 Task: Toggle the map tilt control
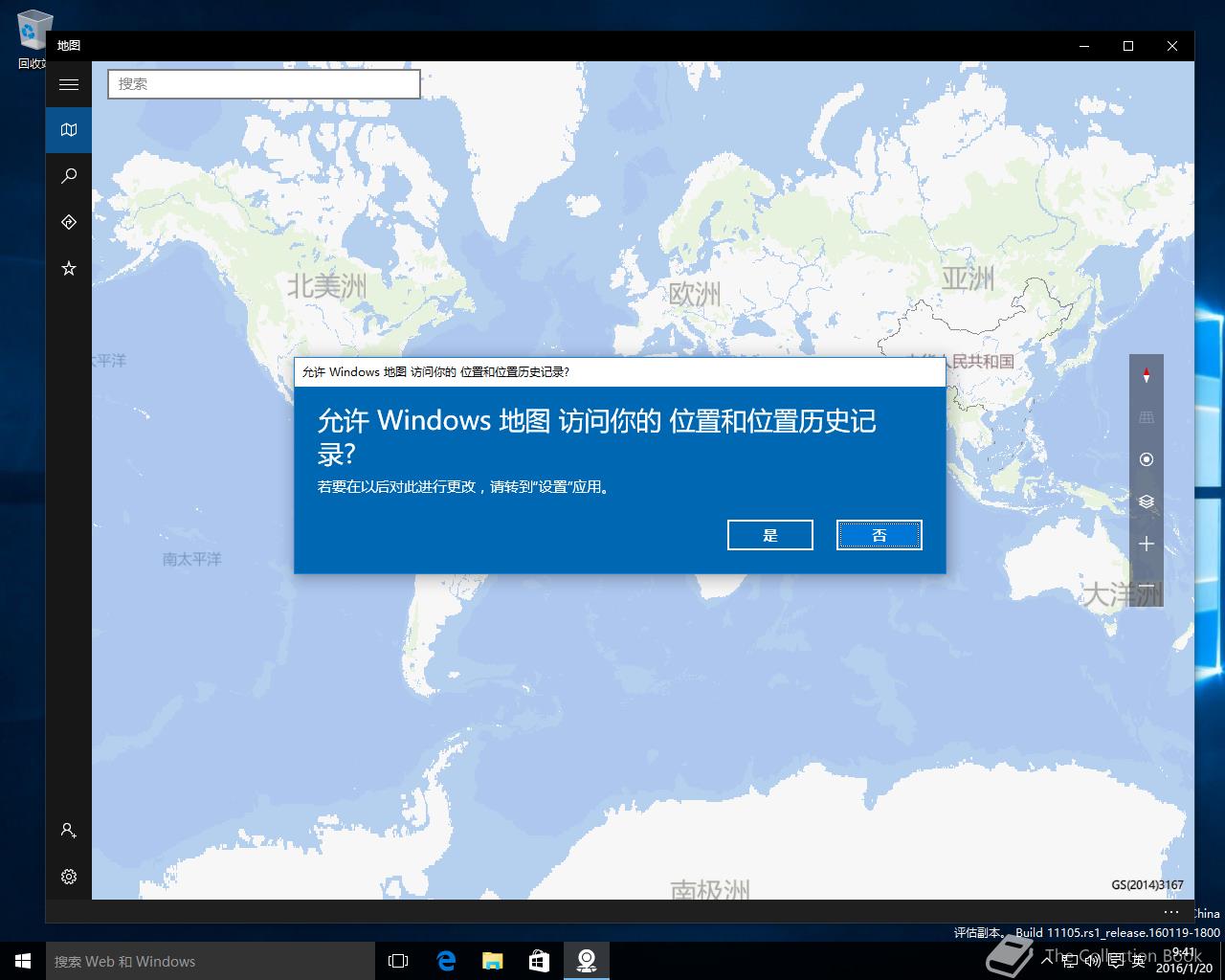pos(1147,417)
